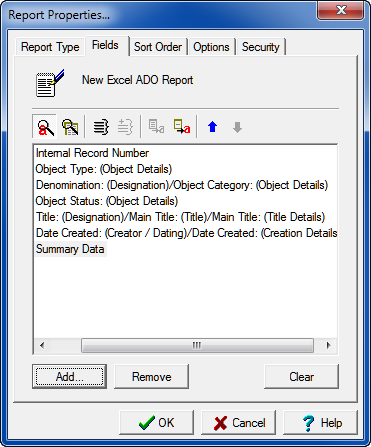Click the horizontal scrollbar's right arrow
Image resolution: width=371 pixels, height=447 pixels.
click(x=328, y=345)
